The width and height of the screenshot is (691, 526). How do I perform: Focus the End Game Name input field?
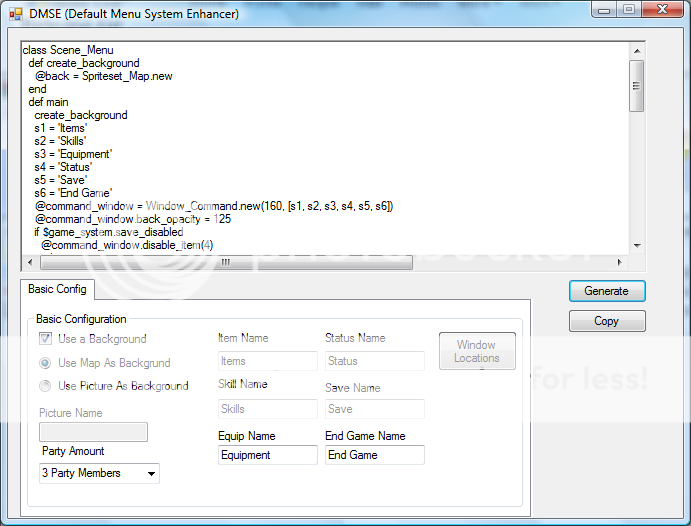click(374, 455)
